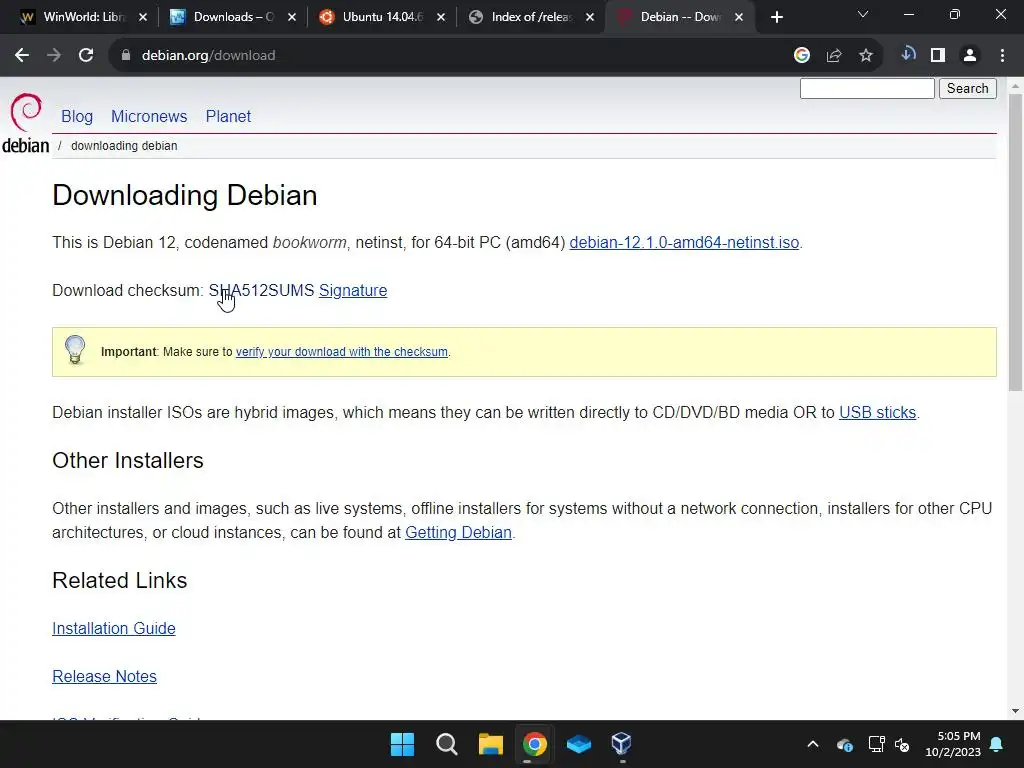Open the USB sticks link

pos(877,413)
